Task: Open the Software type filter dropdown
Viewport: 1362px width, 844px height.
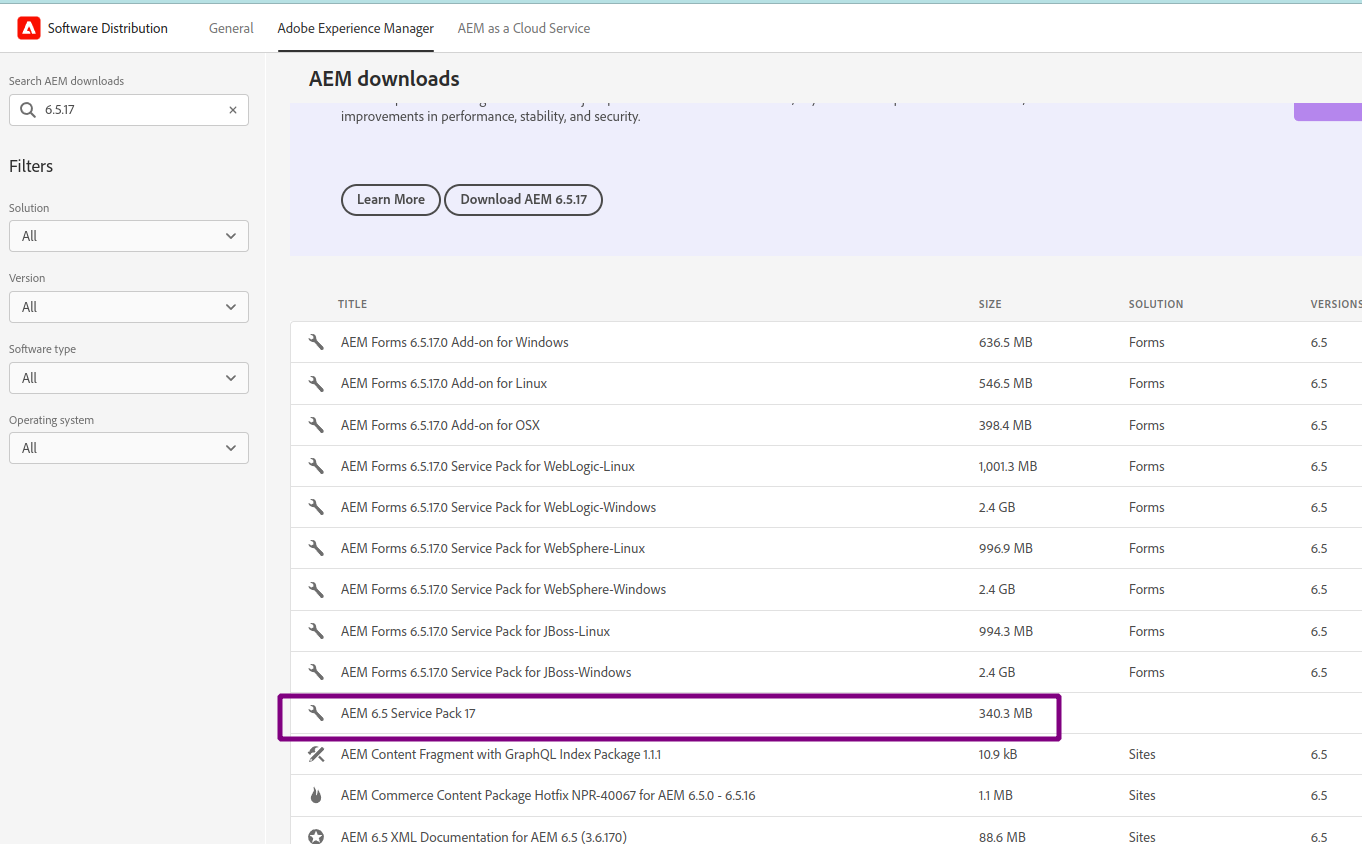Action: pos(128,377)
